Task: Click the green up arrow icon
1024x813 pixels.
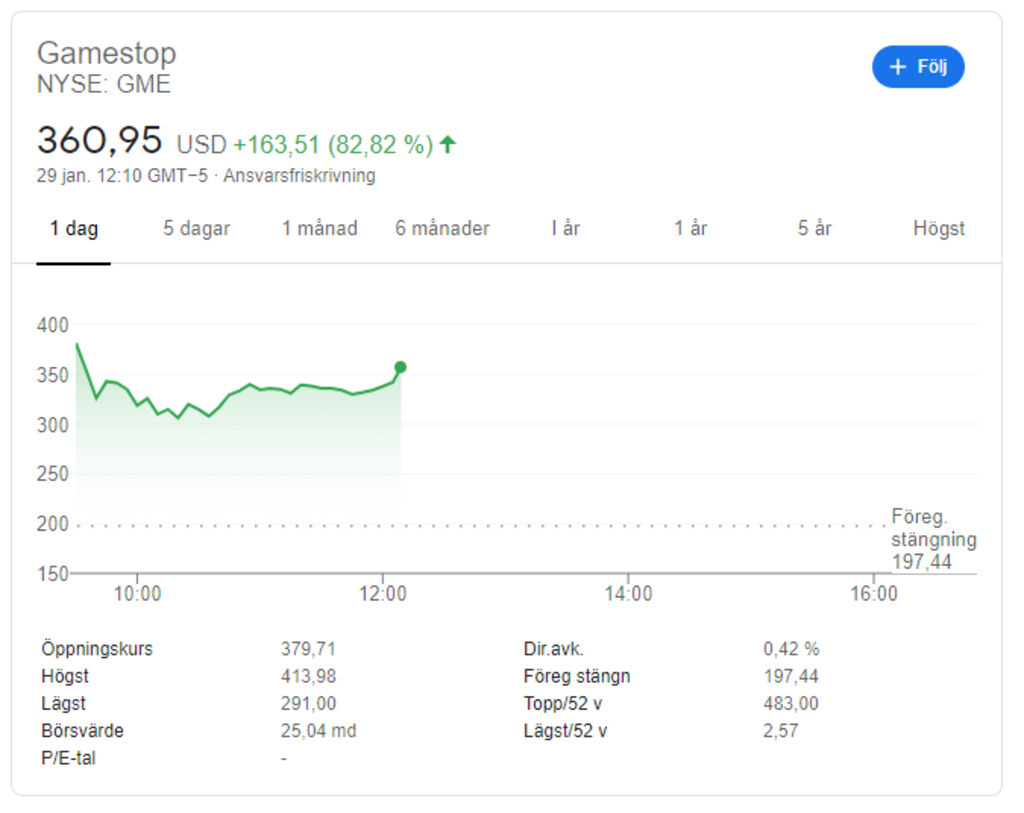Action: 447,145
